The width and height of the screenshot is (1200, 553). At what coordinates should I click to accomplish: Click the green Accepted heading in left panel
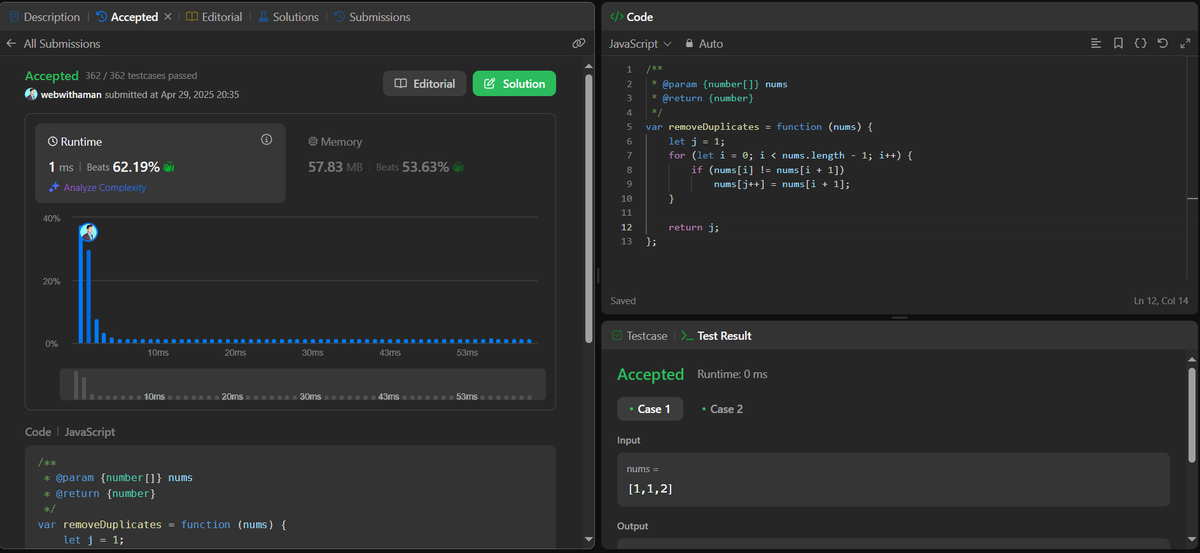click(x=51, y=76)
